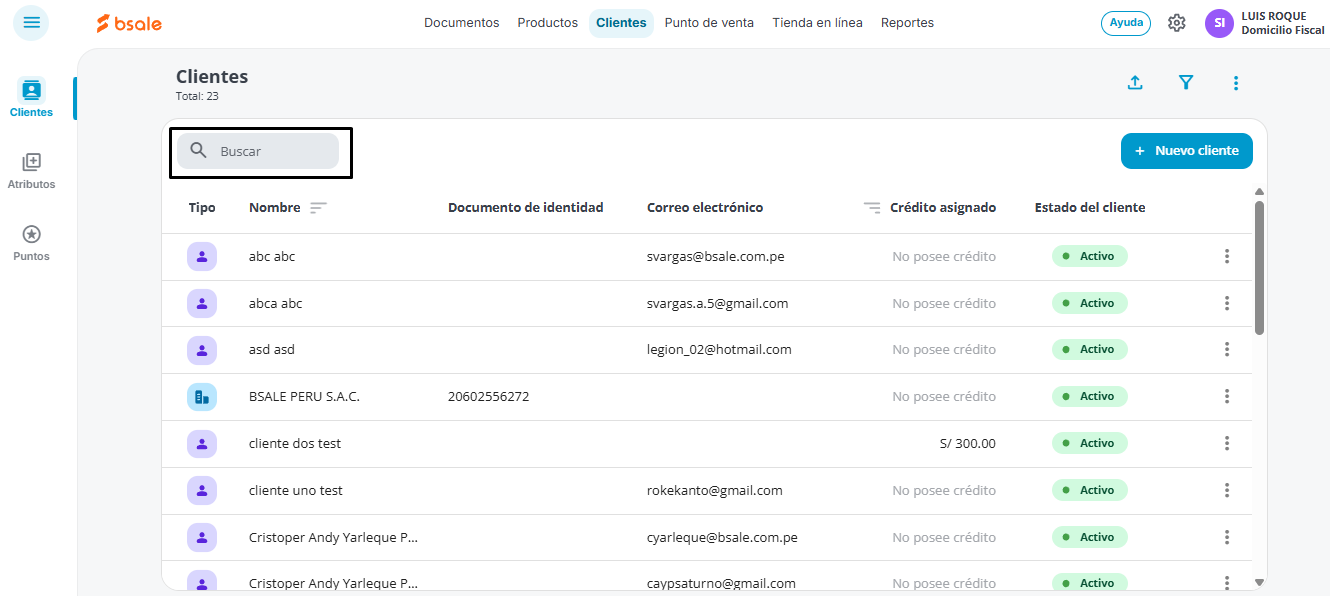Click person type icon for abc abc
The height and width of the screenshot is (596, 1330).
coord(202,257)
